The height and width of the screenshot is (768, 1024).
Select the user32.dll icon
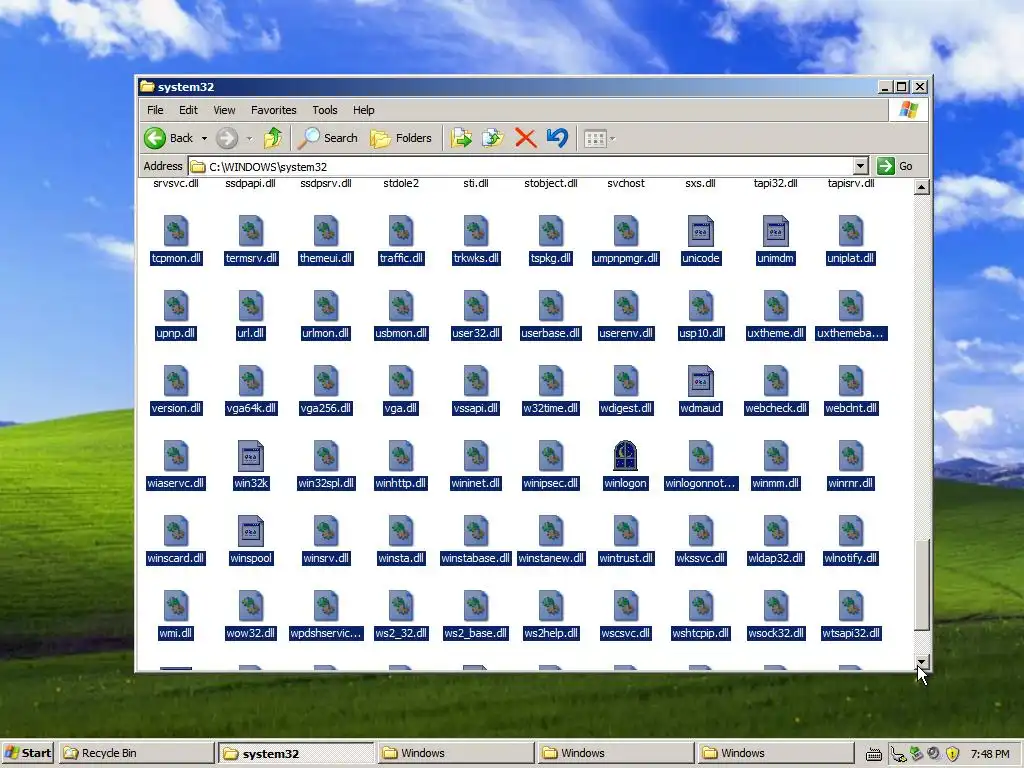click(x=476, y=306)
